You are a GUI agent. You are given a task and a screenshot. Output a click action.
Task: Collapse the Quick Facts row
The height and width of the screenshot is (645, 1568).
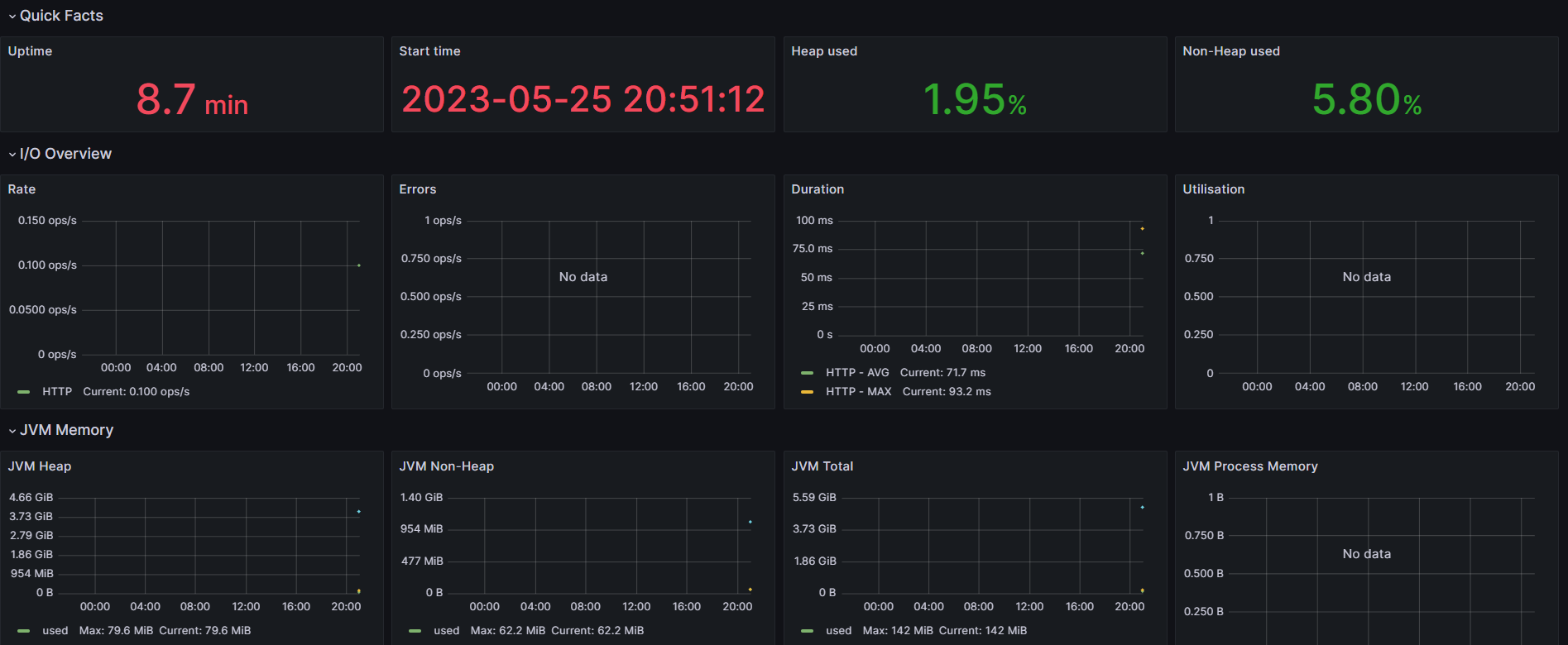[x=55, y=16]
